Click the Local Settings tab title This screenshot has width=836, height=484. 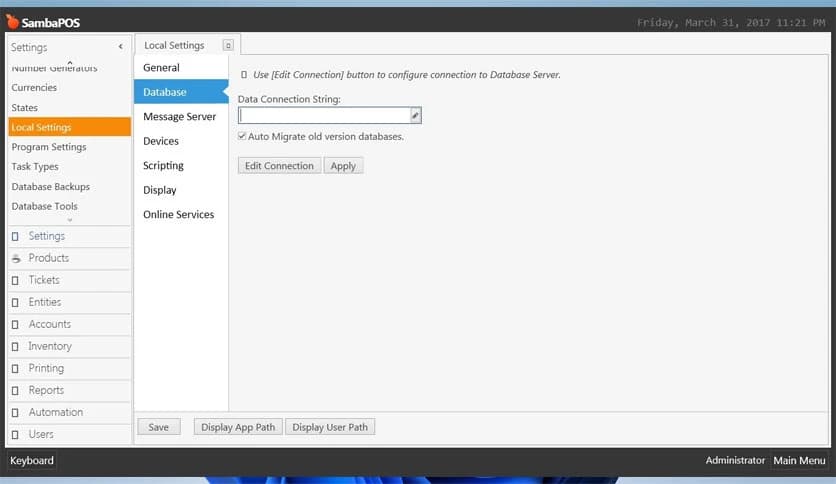coord(174,45)
